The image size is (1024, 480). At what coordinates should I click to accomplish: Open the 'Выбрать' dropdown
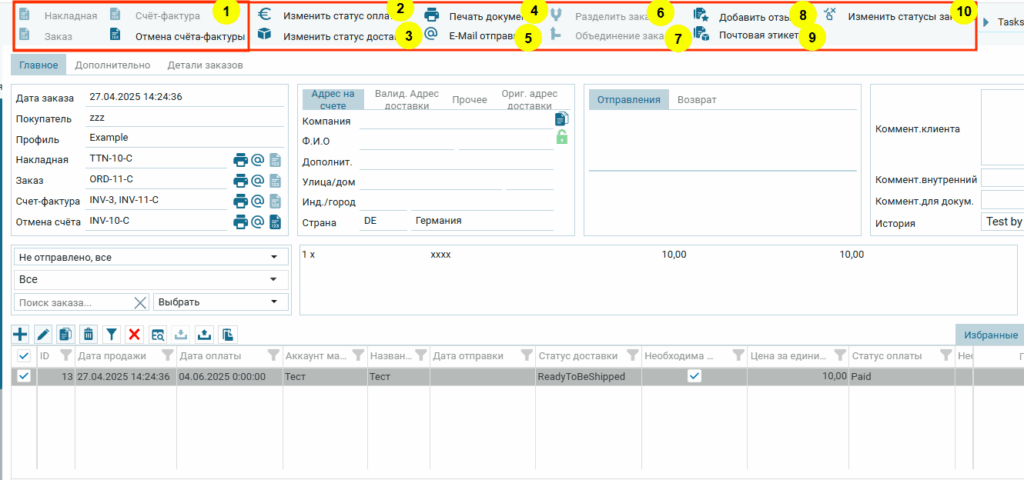coord(220,302)
